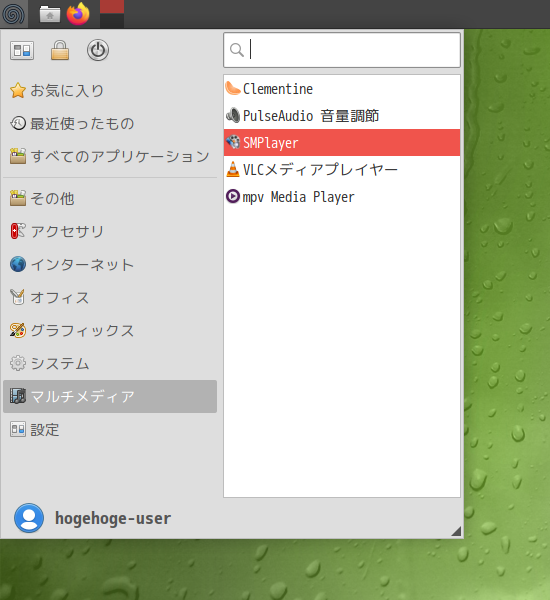
Task: Click the hogehoge-user name label
Action: (113, 518)
